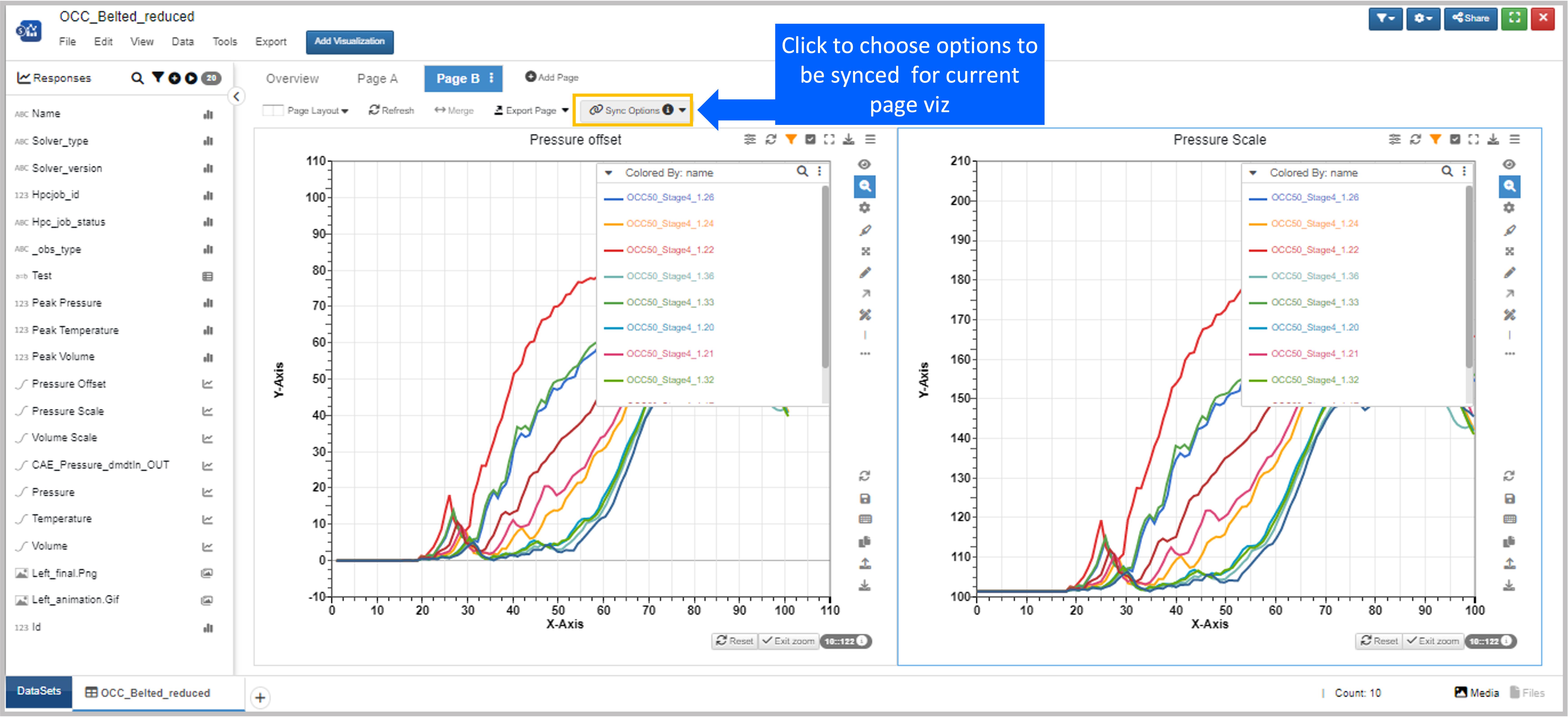The width and height of the screenshot is (1568, 717).
Task: Open filter on Pressure offset chart
Action: [791, 139]
